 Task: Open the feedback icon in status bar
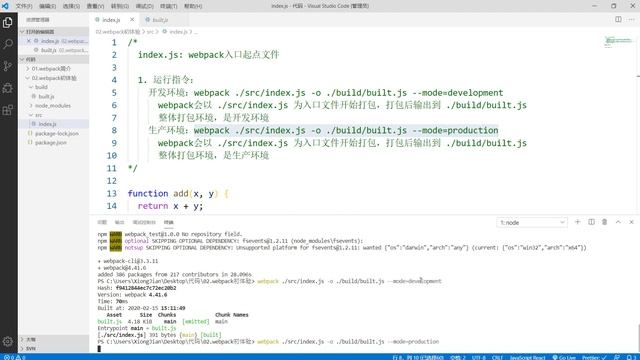617,357
